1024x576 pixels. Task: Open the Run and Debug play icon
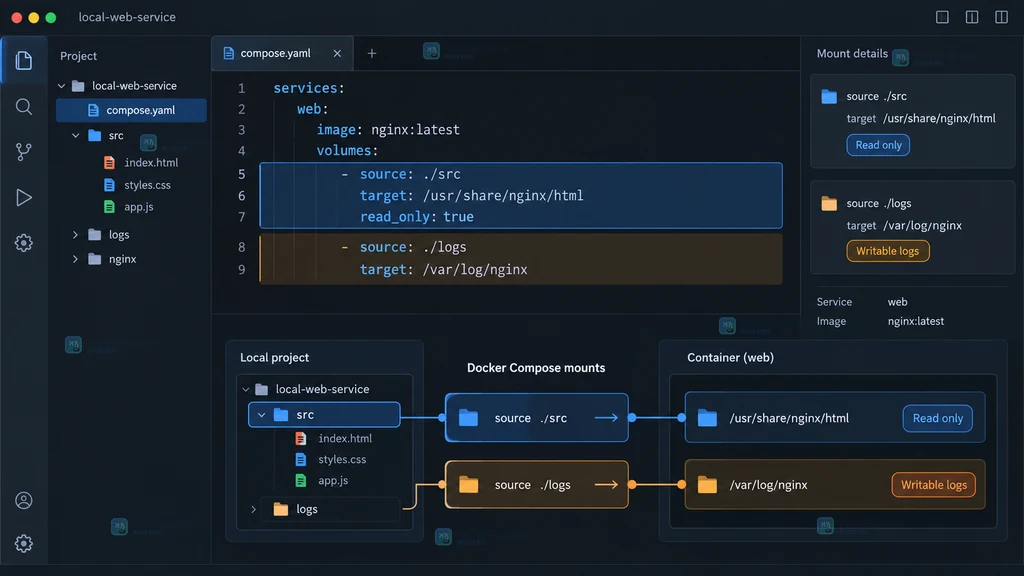click(x=24, y=197)
